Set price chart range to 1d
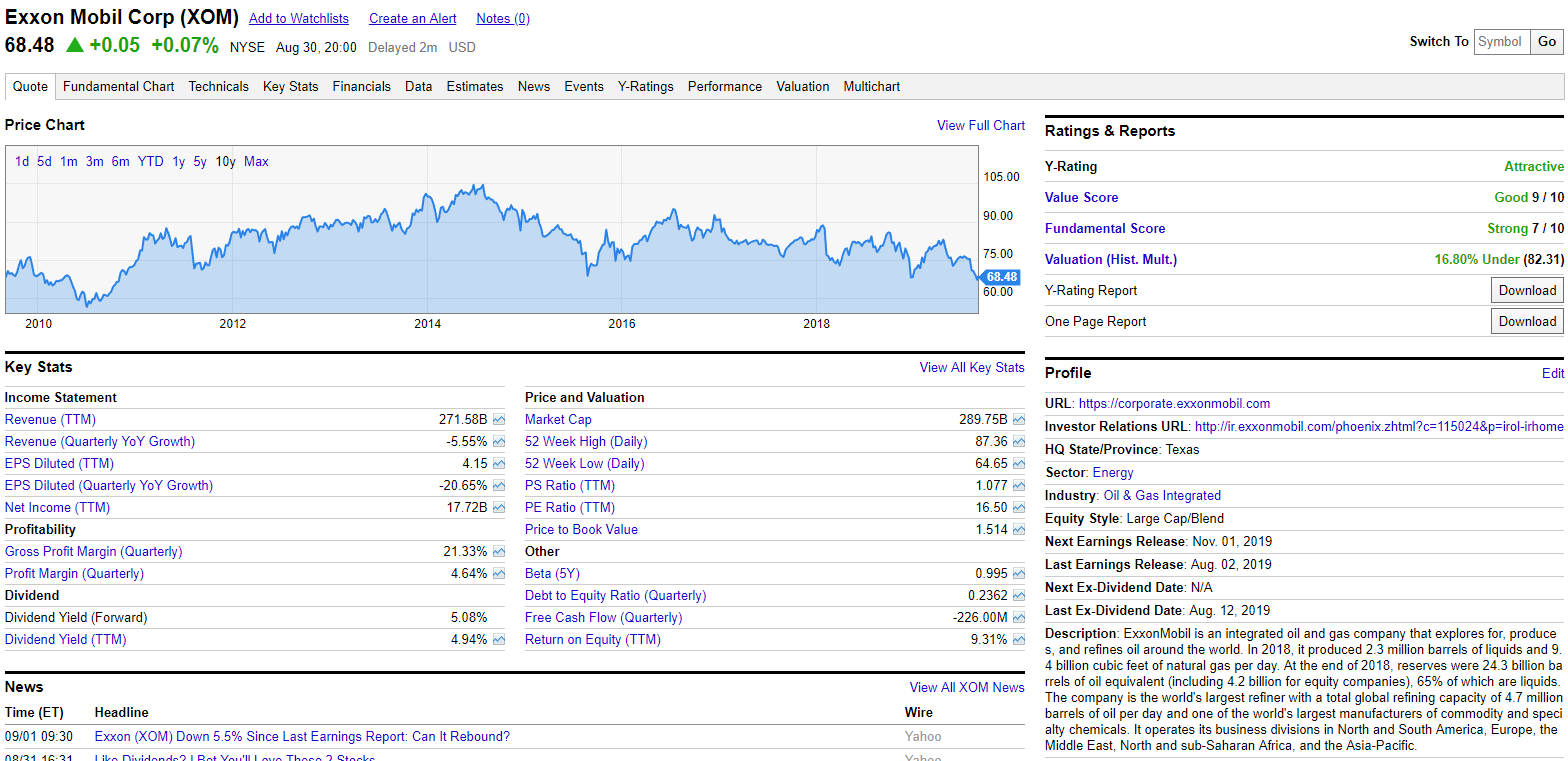 tap(22, 162)
